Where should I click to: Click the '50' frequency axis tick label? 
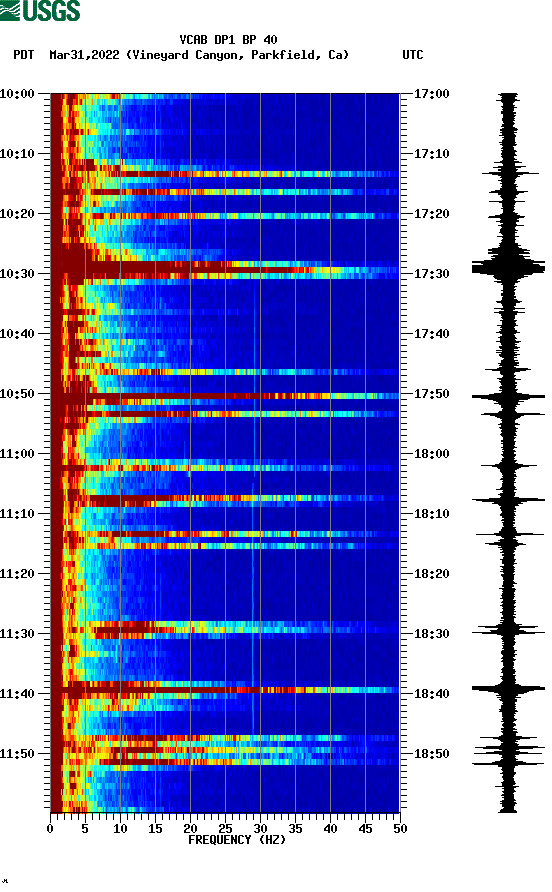pyautogui.click(x=400, y=829)
